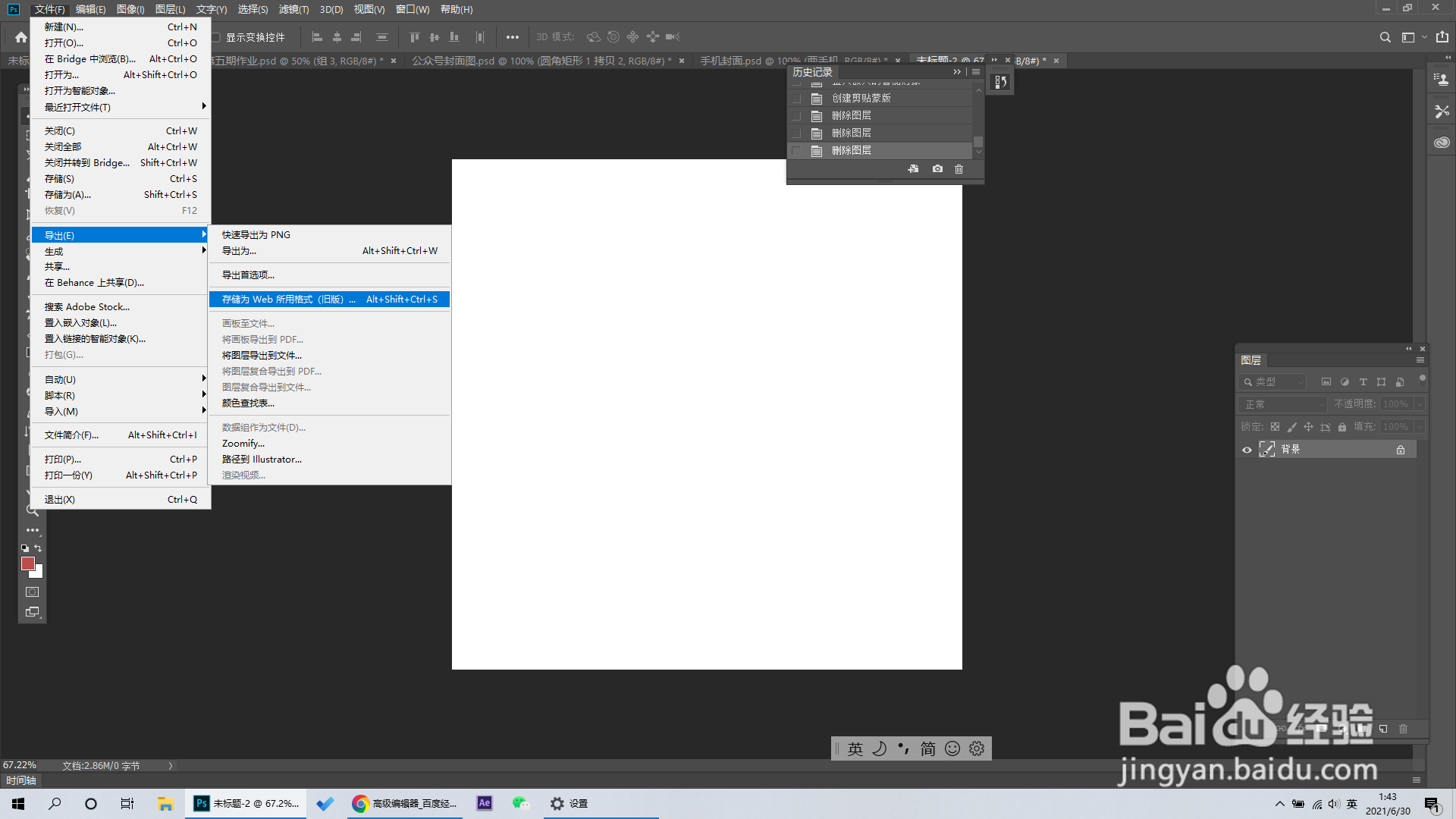Click the collapsed History panel dock icon

(1001, 82)
